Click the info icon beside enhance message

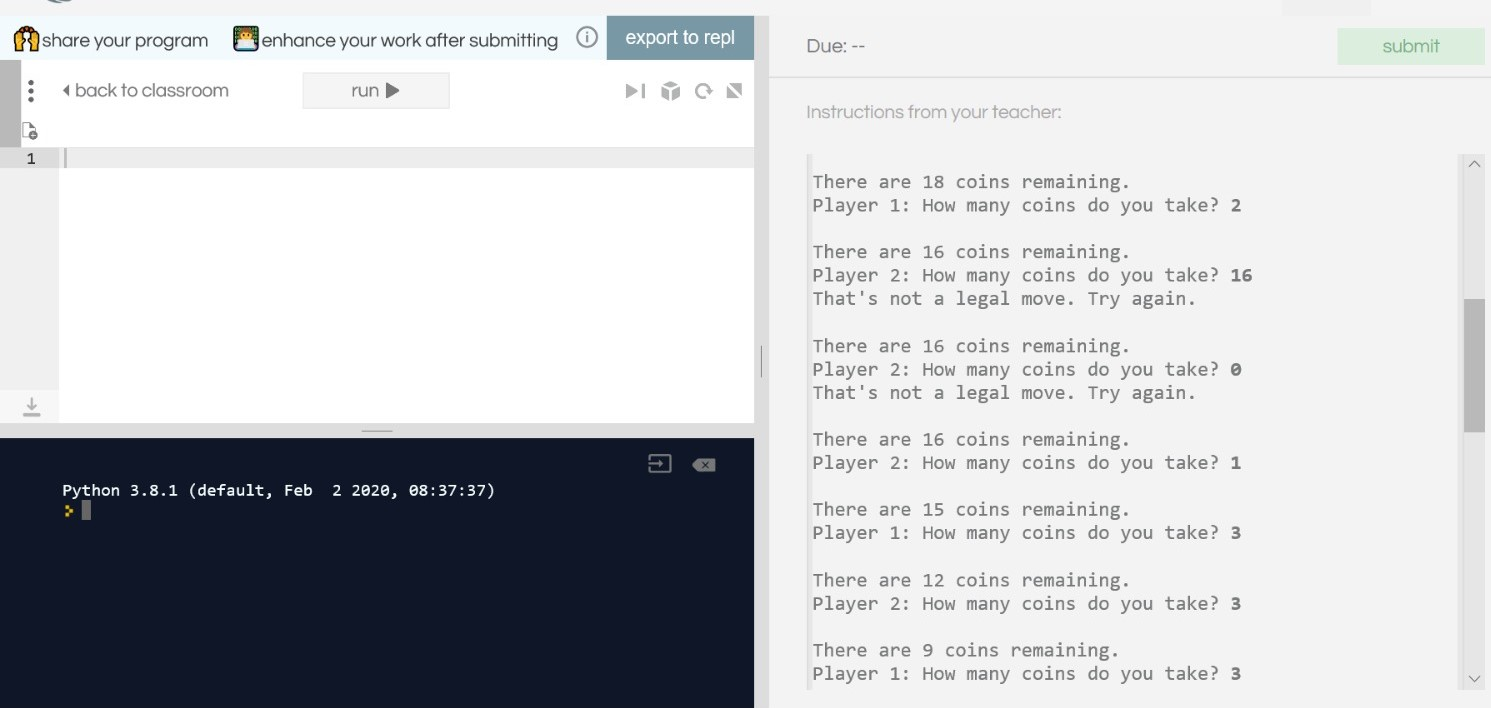click(587, 38)
